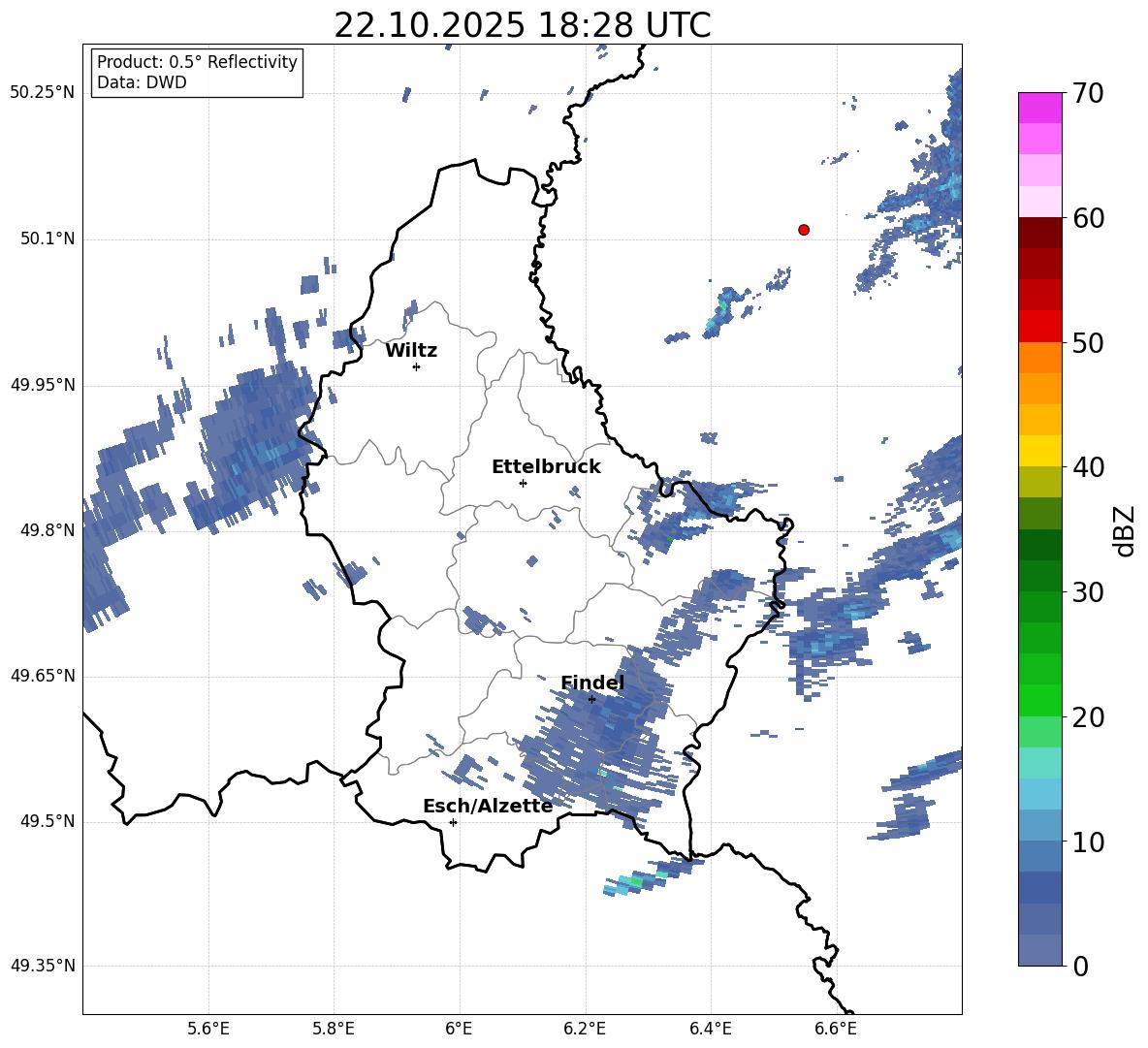The width and height of the screenshot is (1148, 1048).
Task: Click the 0 colorbar tick label
Action: point(1080,966)
